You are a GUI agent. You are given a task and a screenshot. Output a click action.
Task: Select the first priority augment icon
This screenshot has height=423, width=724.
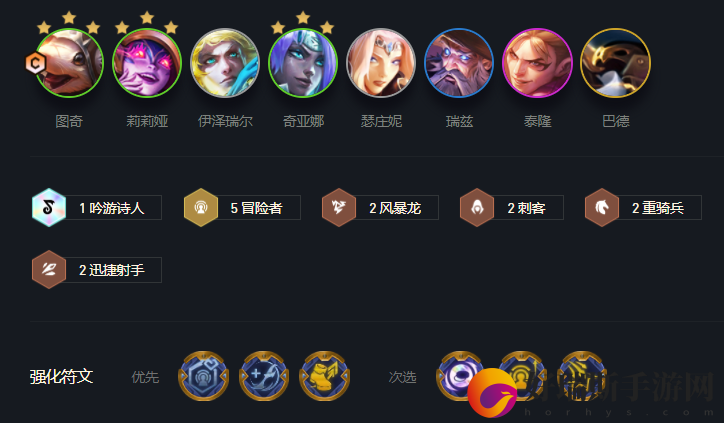click(x=204, y=376)
